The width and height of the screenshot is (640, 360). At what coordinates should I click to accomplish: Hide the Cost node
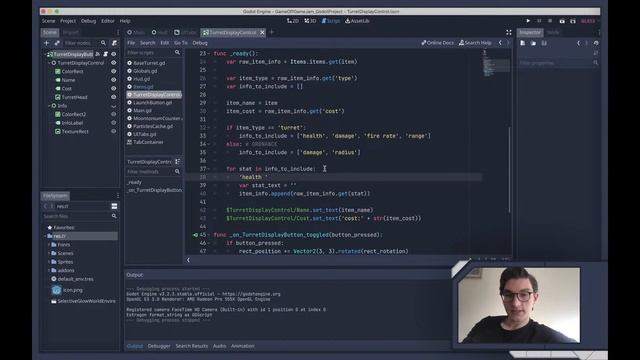pos(113,89)
